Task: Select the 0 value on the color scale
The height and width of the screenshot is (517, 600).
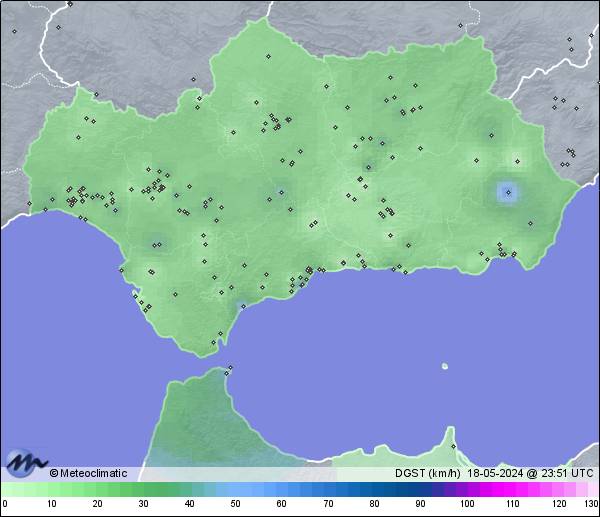Action: click(5, 503)
